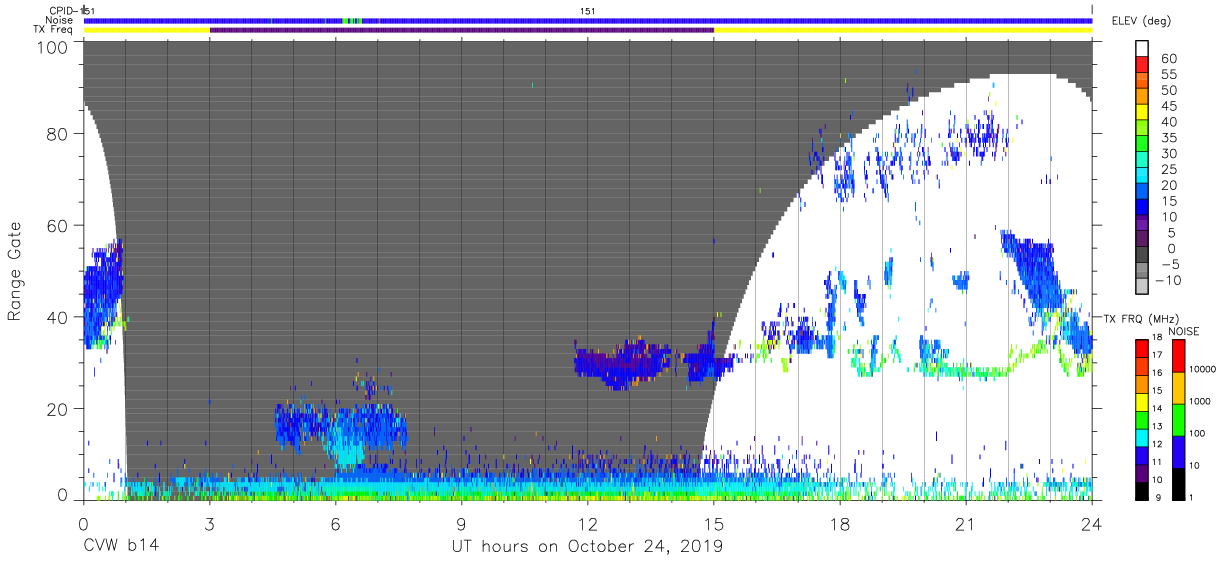Click the -5 value on the ELEV scale
This screenshot has height=567, width=1228.
[1168, 265]
